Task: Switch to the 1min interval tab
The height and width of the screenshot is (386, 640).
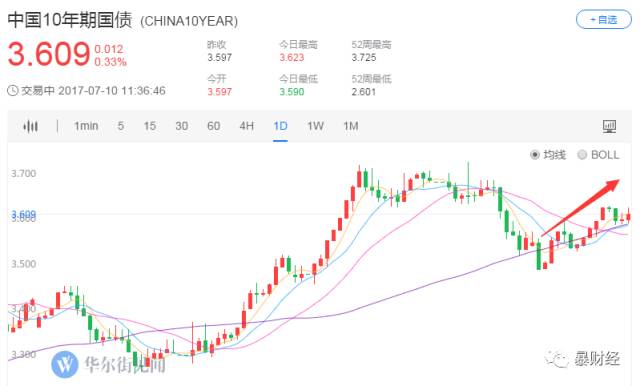Action: [86, 126]
